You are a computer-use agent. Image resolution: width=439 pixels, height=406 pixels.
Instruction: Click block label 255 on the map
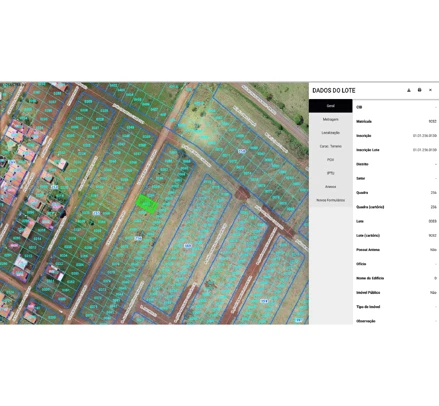[x=96, y=213]
